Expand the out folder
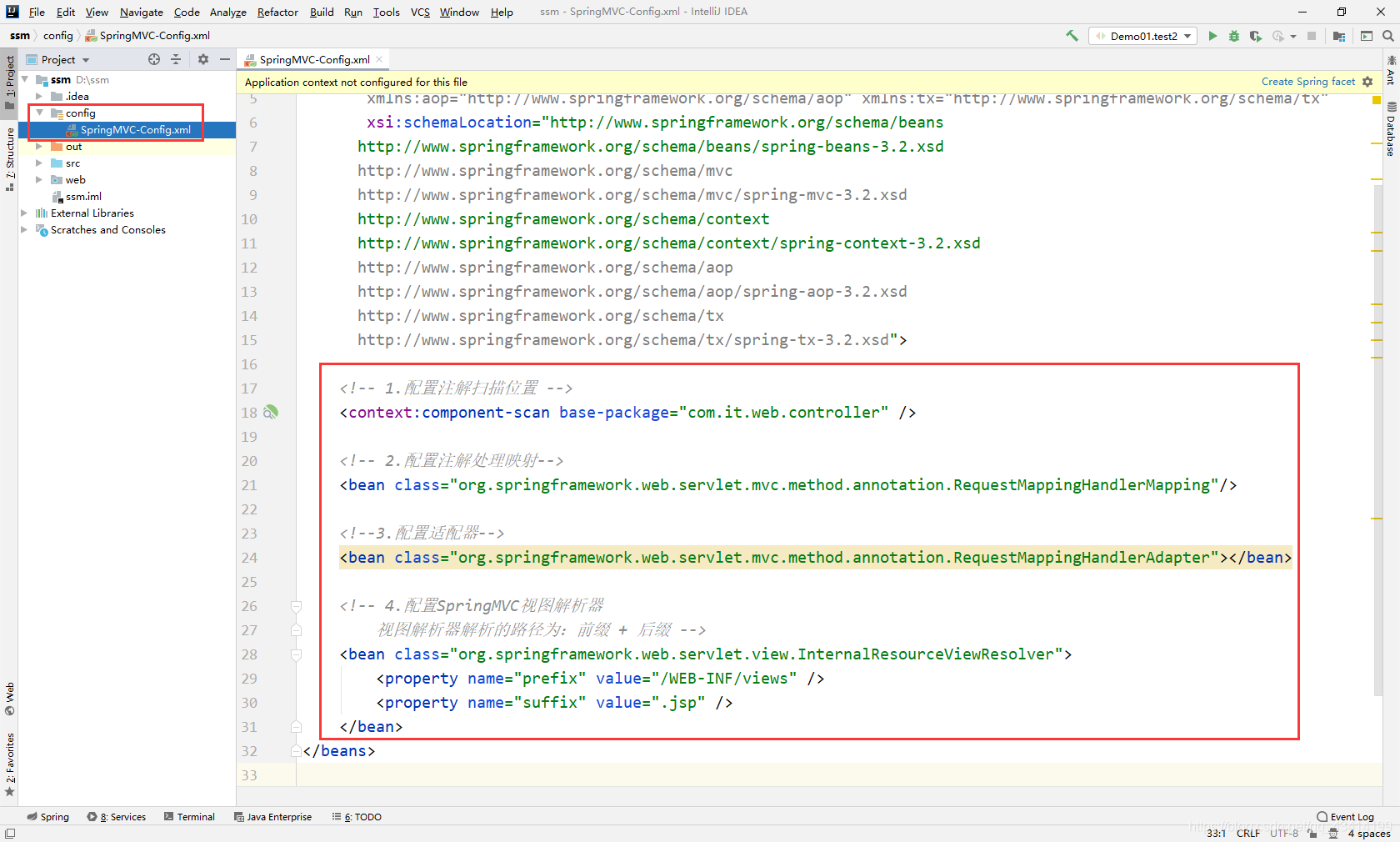The width and height of the screenshot is (1400, 842). tap(39, 147)
